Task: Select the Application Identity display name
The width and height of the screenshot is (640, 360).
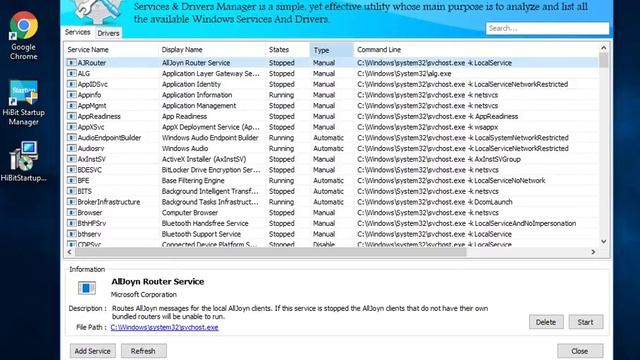Action: (191, 84)
